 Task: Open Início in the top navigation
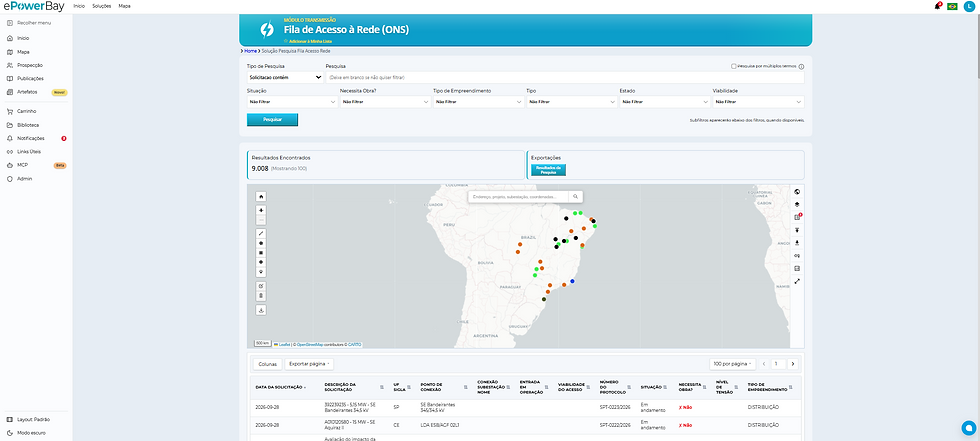(x=79, y=6)
